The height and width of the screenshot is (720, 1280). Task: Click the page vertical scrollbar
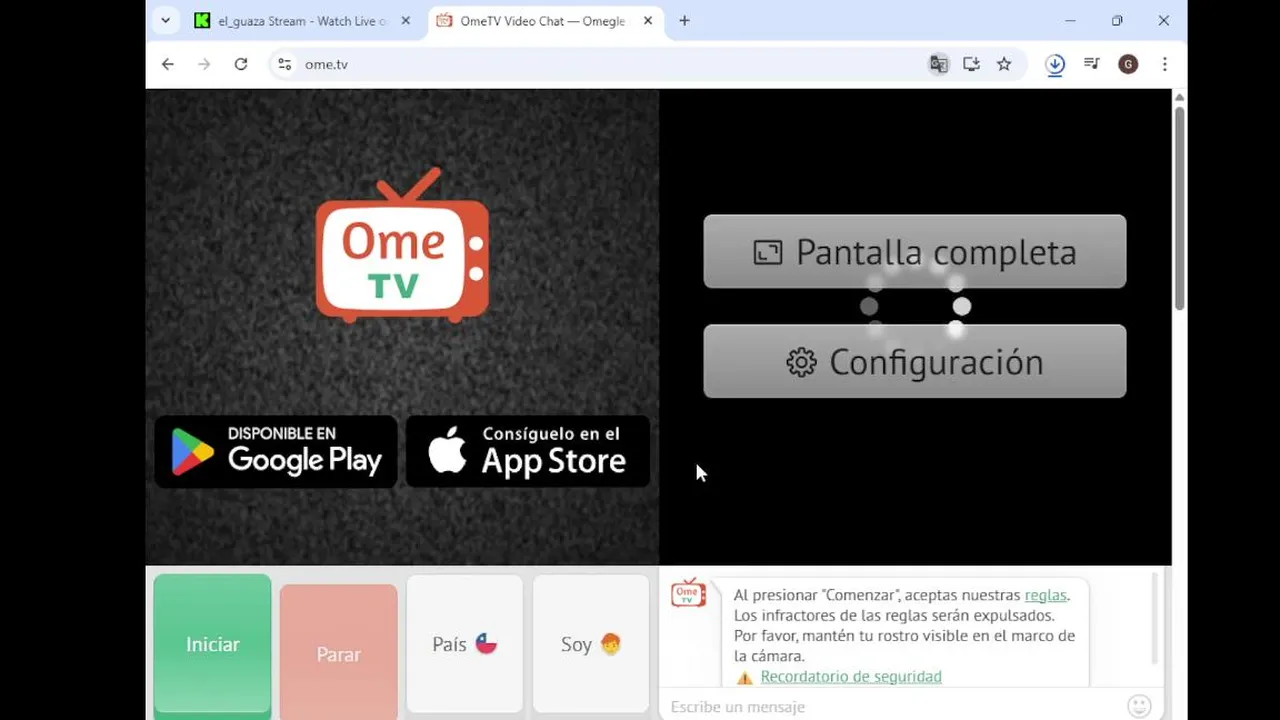pos(1179,210)
